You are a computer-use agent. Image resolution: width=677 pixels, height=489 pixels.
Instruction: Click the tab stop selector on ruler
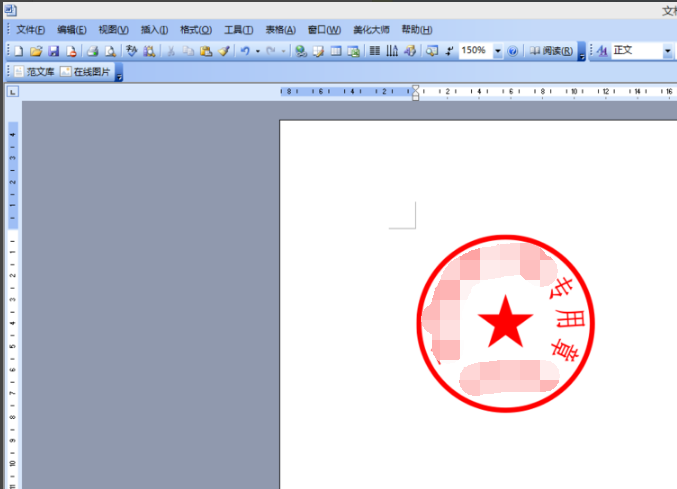pyautogui.click(x=13, y=91)
